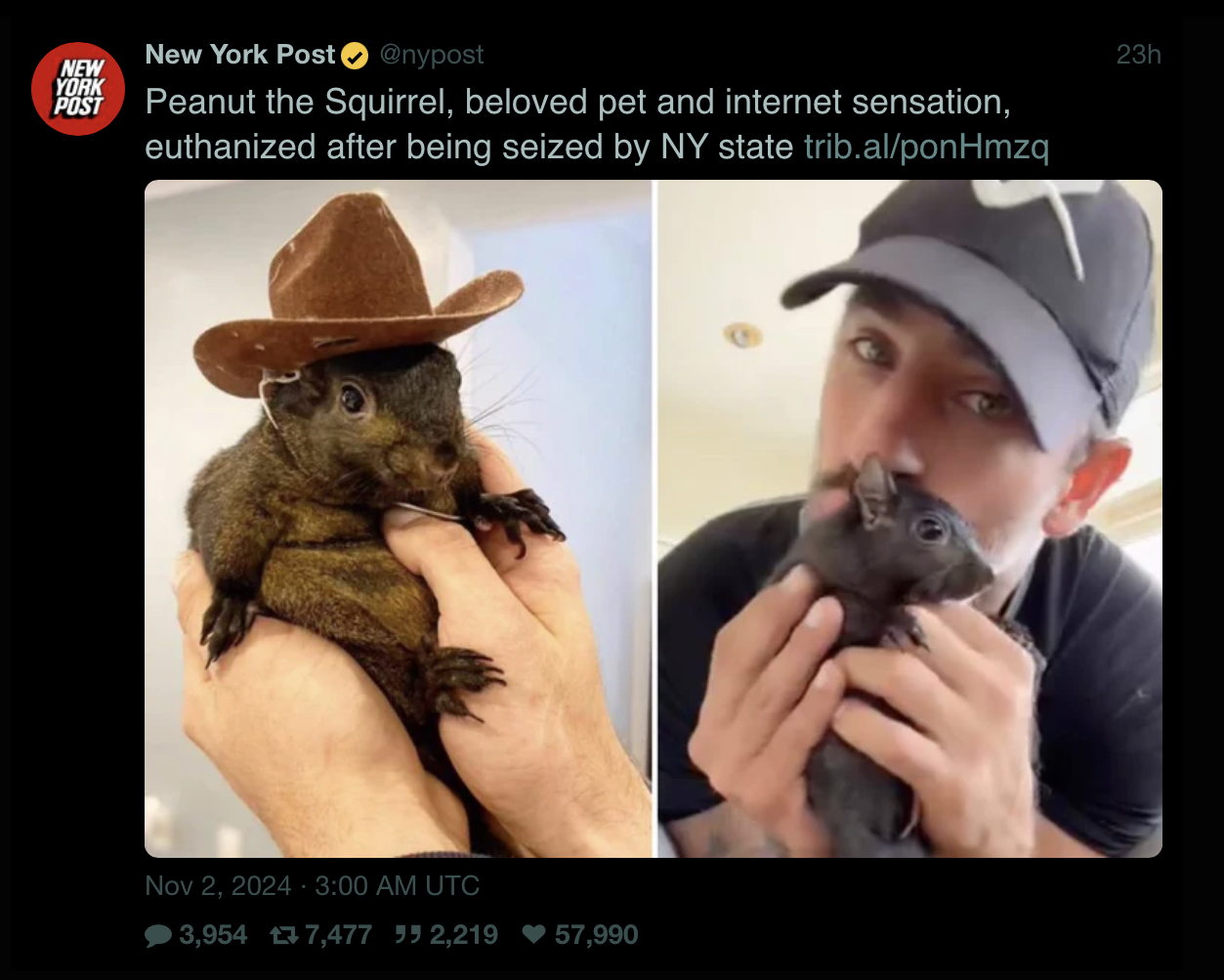Click the 23h relative timestamp
The image size is (1224, 980).
(1138, 55)
